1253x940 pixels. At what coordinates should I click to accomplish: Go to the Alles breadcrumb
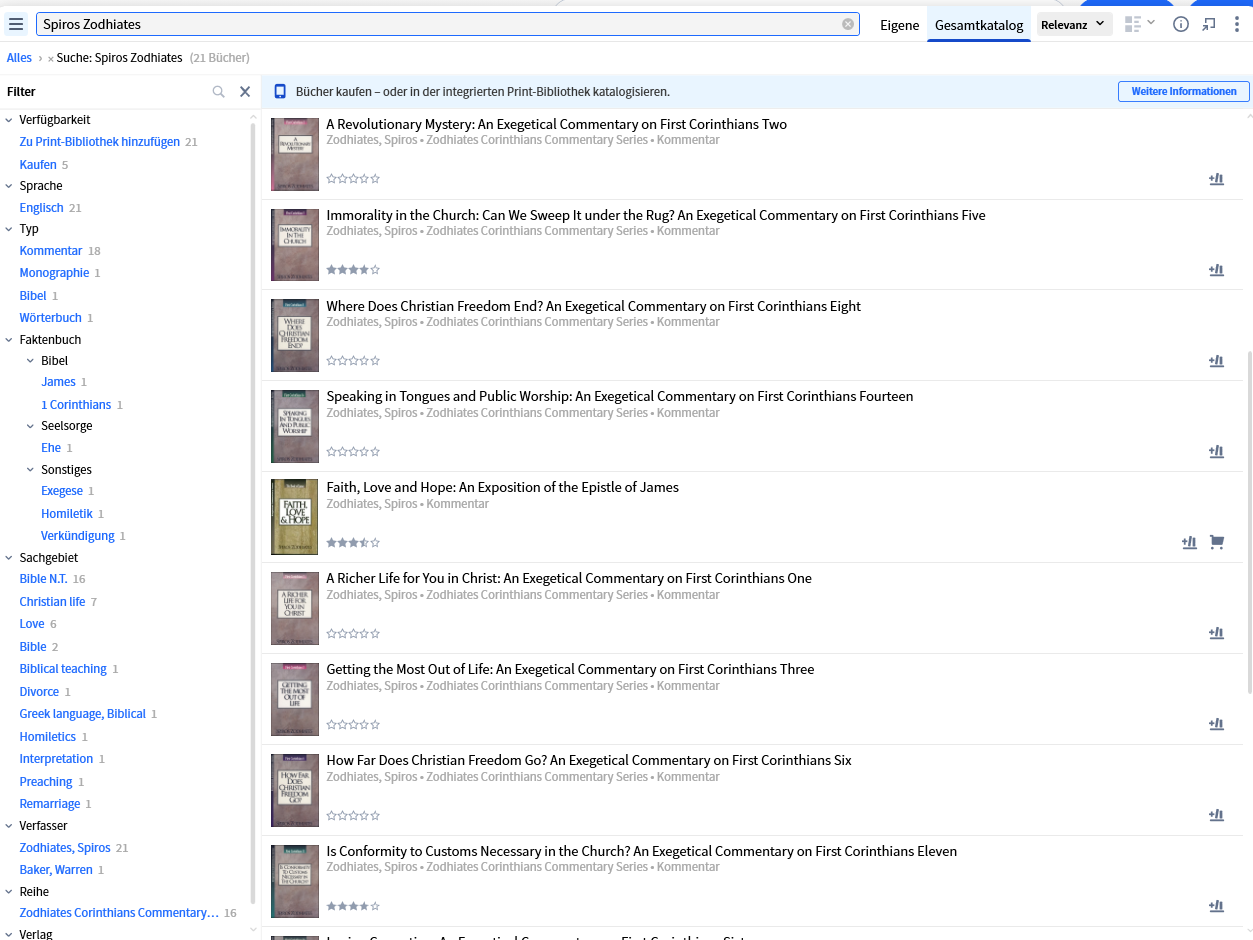click(19, 58)
